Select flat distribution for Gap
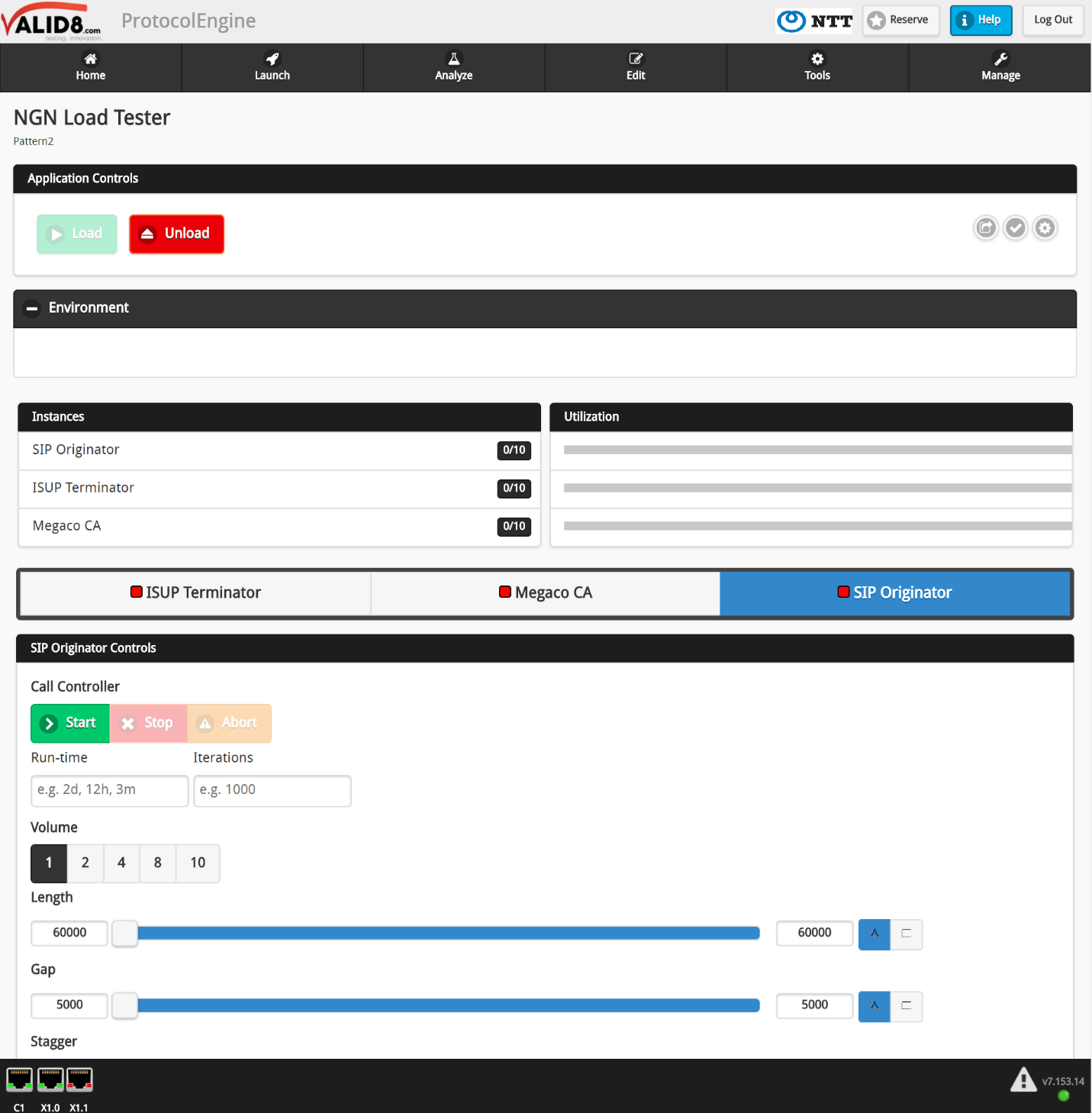This screenshot has width=1092, height=1113. [x=907, y=1006]
